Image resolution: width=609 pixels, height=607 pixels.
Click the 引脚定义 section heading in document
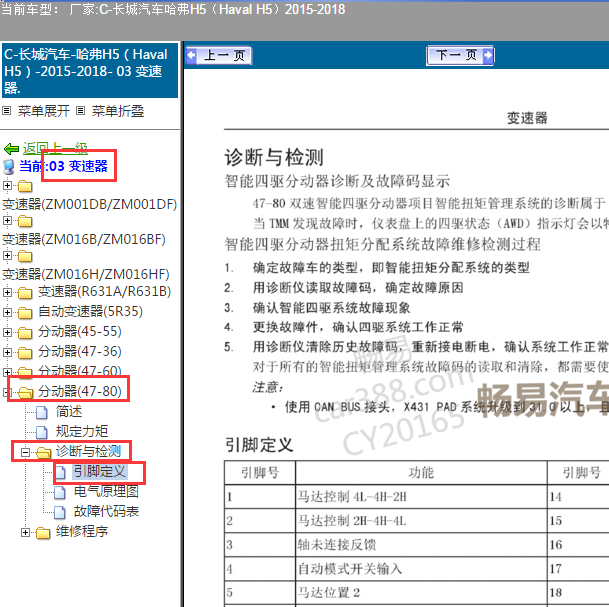coord(259,445)
